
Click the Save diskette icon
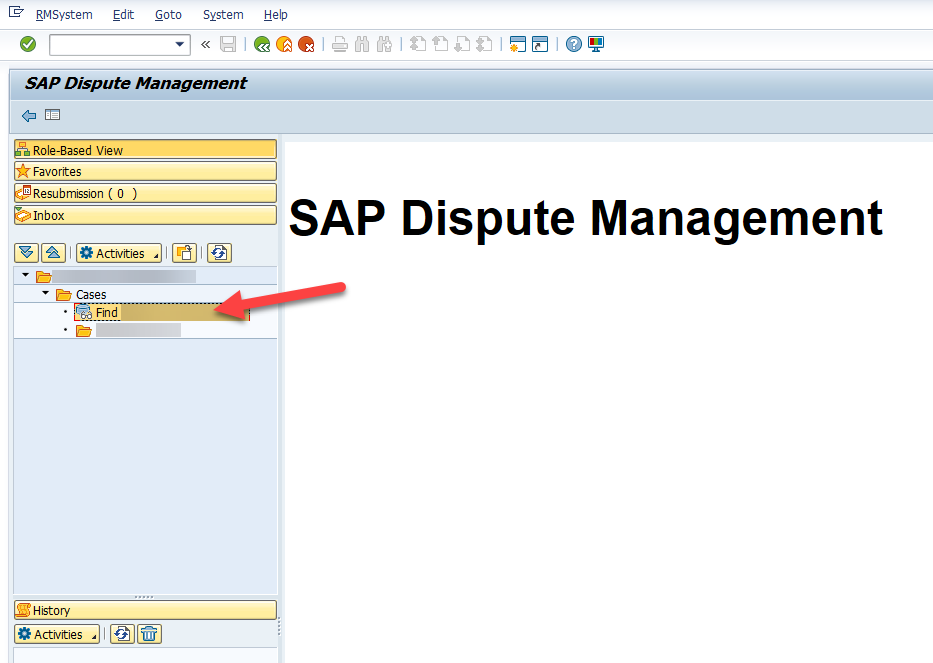click(228, 44)
